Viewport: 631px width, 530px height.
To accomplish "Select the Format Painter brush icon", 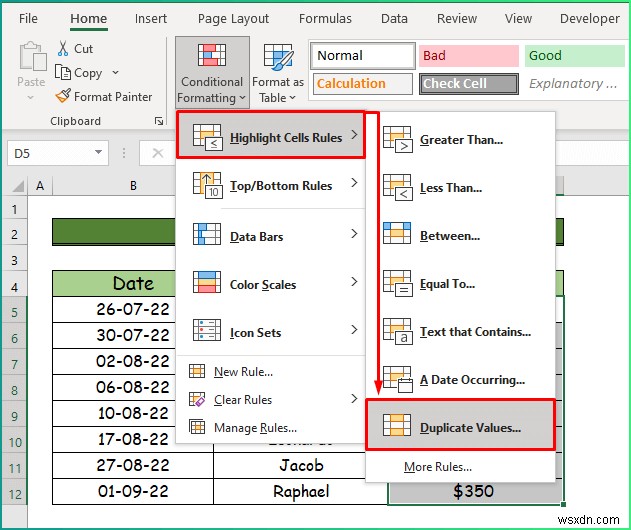I will [63, 96].
